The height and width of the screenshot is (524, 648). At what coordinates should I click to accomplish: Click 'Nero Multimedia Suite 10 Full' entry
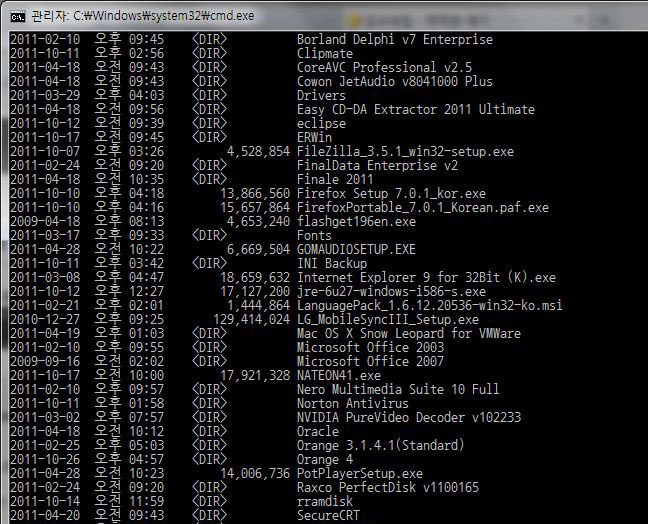(x=398, y=390)
